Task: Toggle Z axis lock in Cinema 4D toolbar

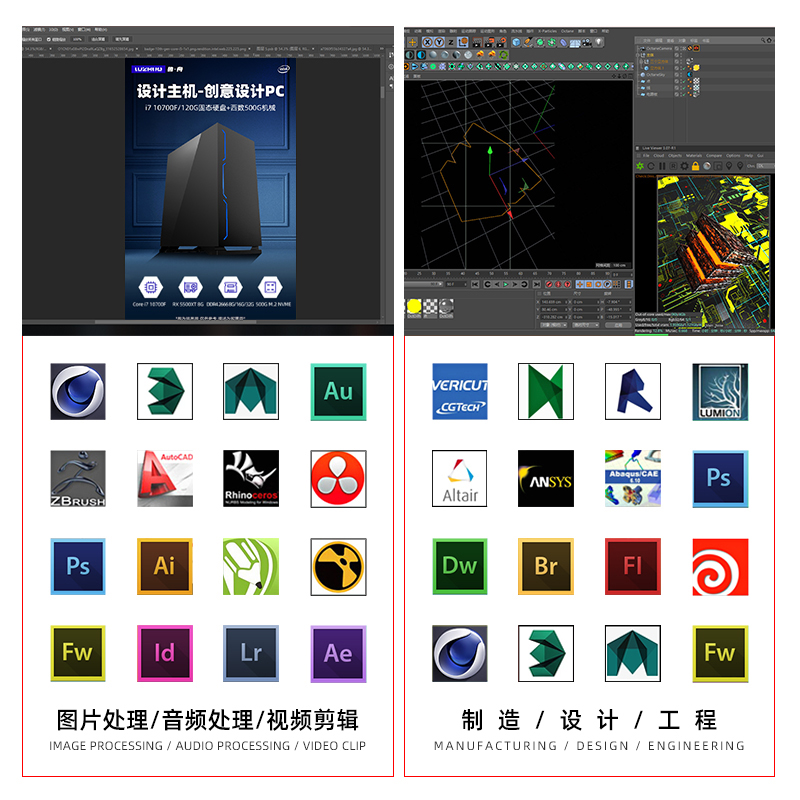Action: [x=451, y=42]
